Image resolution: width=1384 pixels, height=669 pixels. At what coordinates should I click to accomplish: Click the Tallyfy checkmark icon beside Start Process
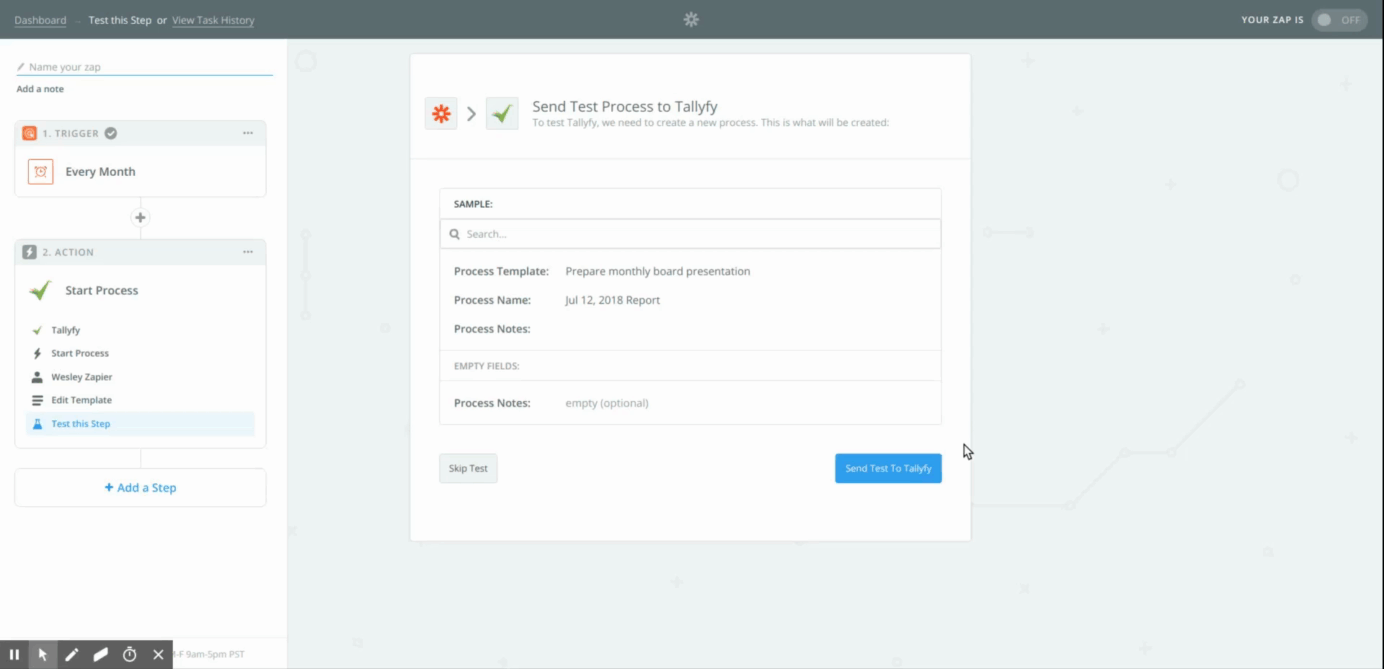tap(40, 291)
